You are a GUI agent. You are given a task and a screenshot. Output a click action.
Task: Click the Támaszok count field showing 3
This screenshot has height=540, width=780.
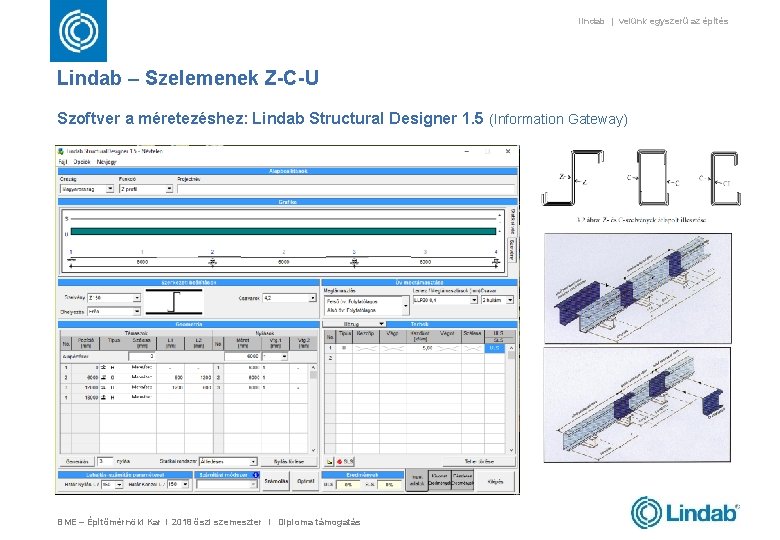tap(142, 356)
